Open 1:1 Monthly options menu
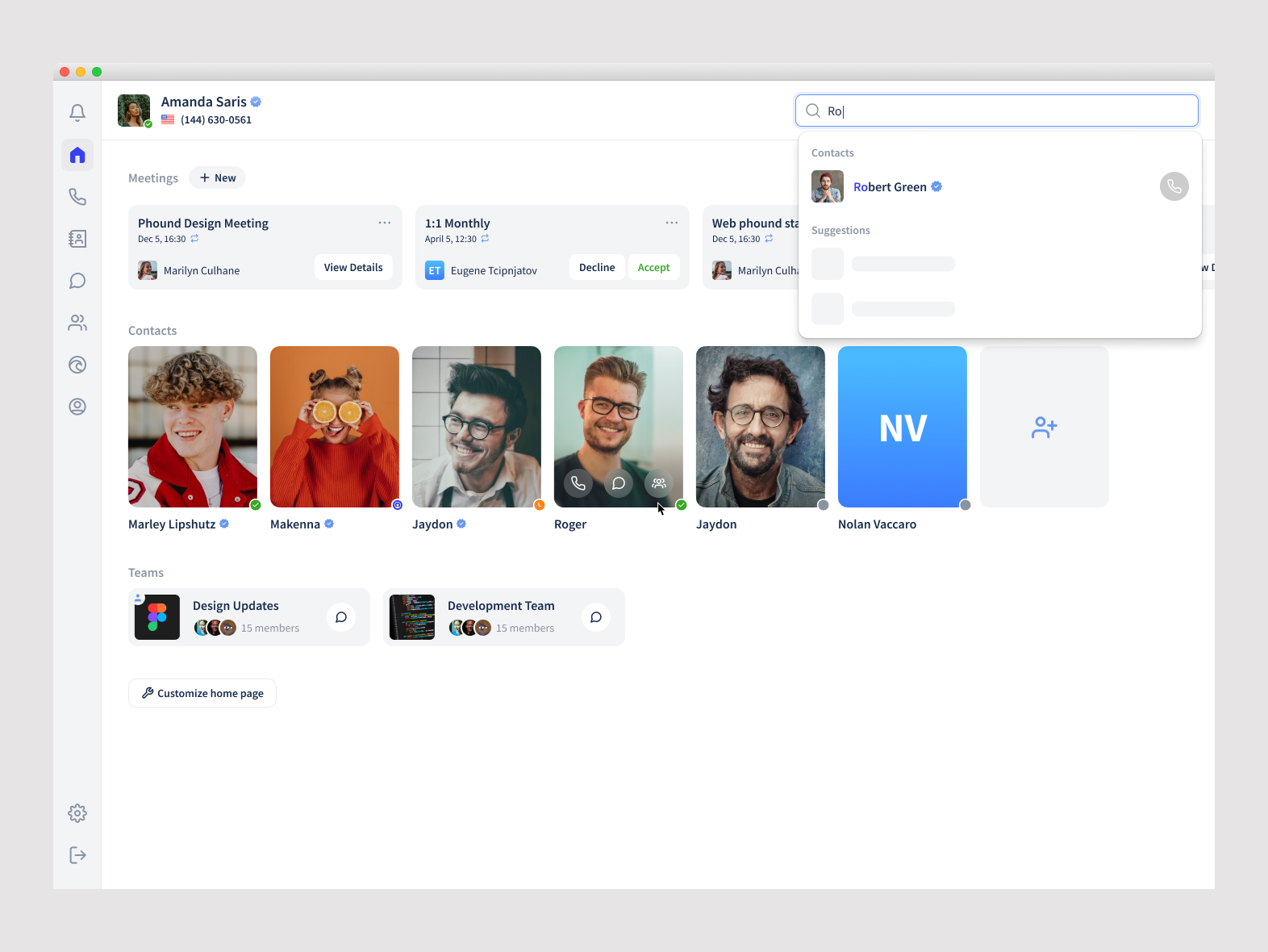The width and height of the screenshot is (1268, 952). point(672,223)
